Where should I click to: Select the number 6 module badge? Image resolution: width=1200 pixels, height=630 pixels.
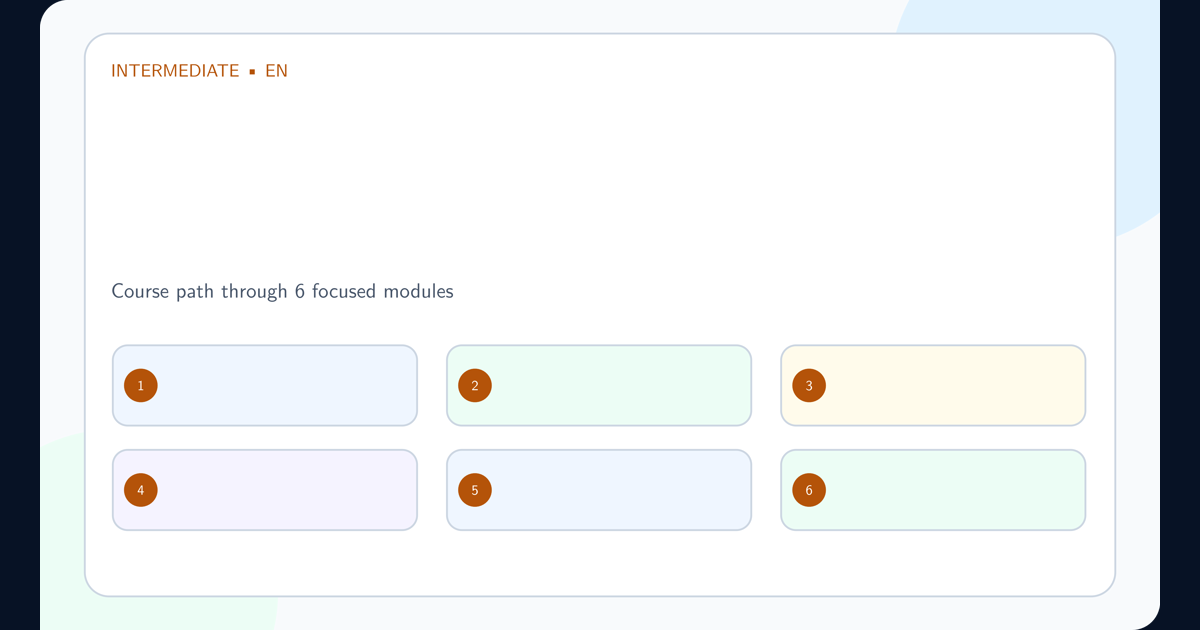809,490
